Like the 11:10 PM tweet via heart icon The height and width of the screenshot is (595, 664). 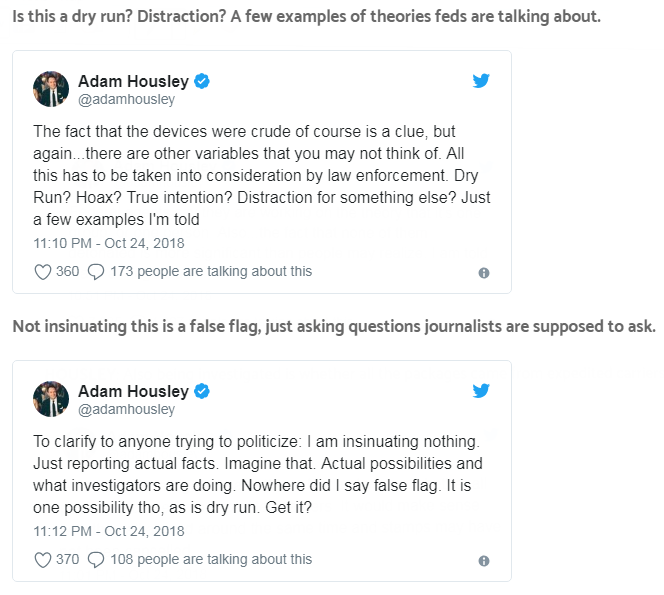coord(43,271)
